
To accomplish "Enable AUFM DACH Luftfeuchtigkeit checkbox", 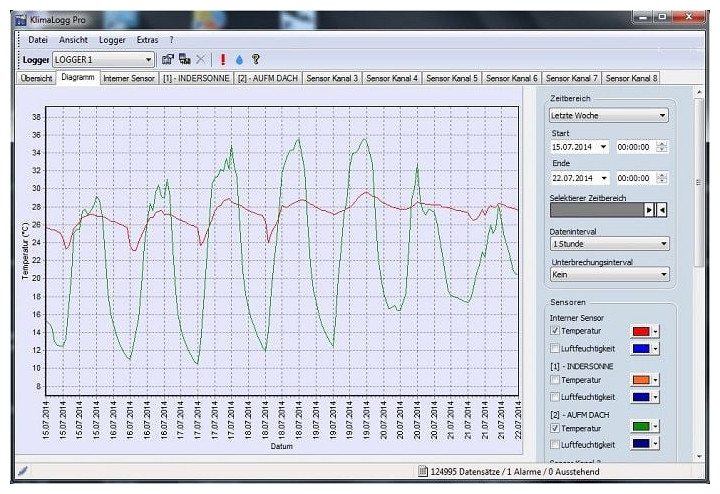I will click(556, 444).
